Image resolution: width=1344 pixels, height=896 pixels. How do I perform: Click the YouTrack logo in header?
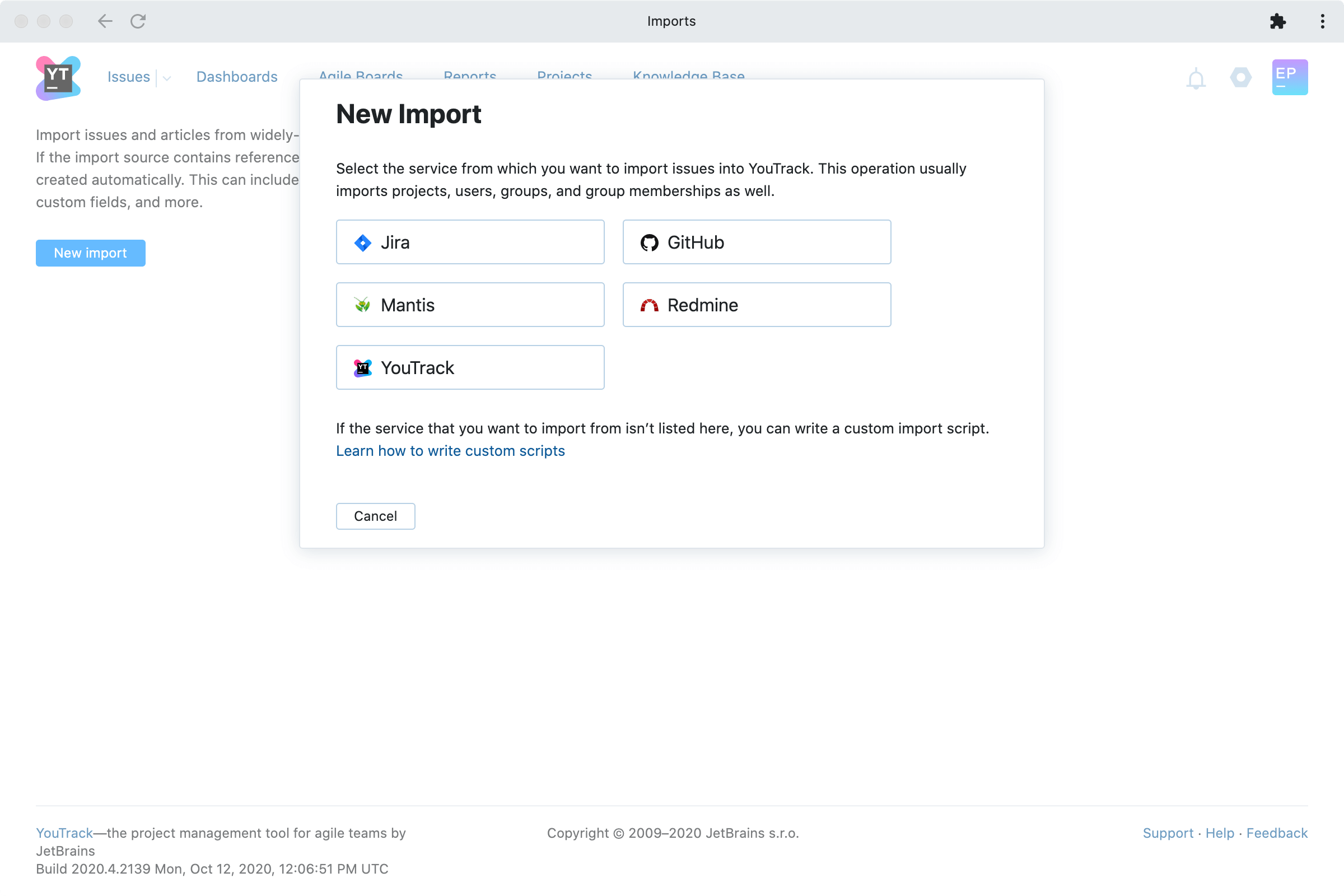tap(58, 78)
